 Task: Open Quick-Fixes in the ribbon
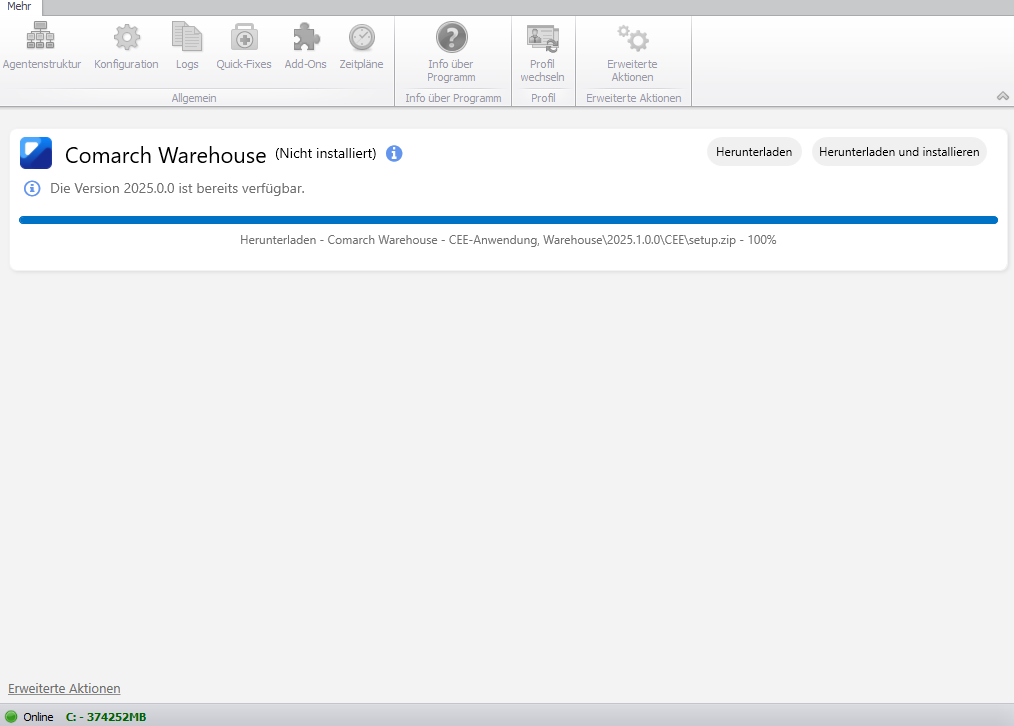point(244,45)
